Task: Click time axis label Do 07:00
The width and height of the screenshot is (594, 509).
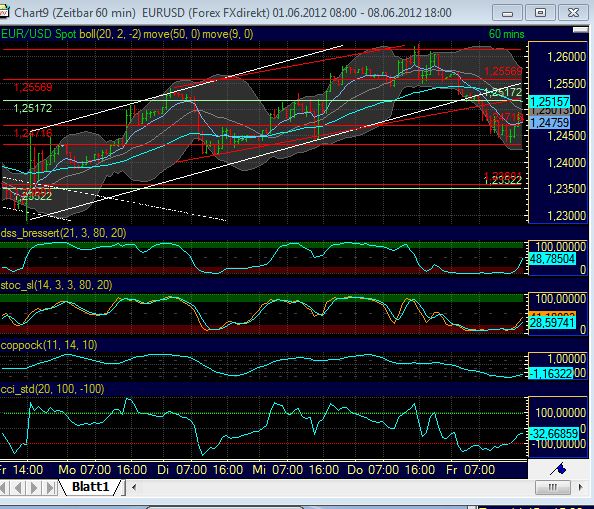Action: [x=373, y=470]
